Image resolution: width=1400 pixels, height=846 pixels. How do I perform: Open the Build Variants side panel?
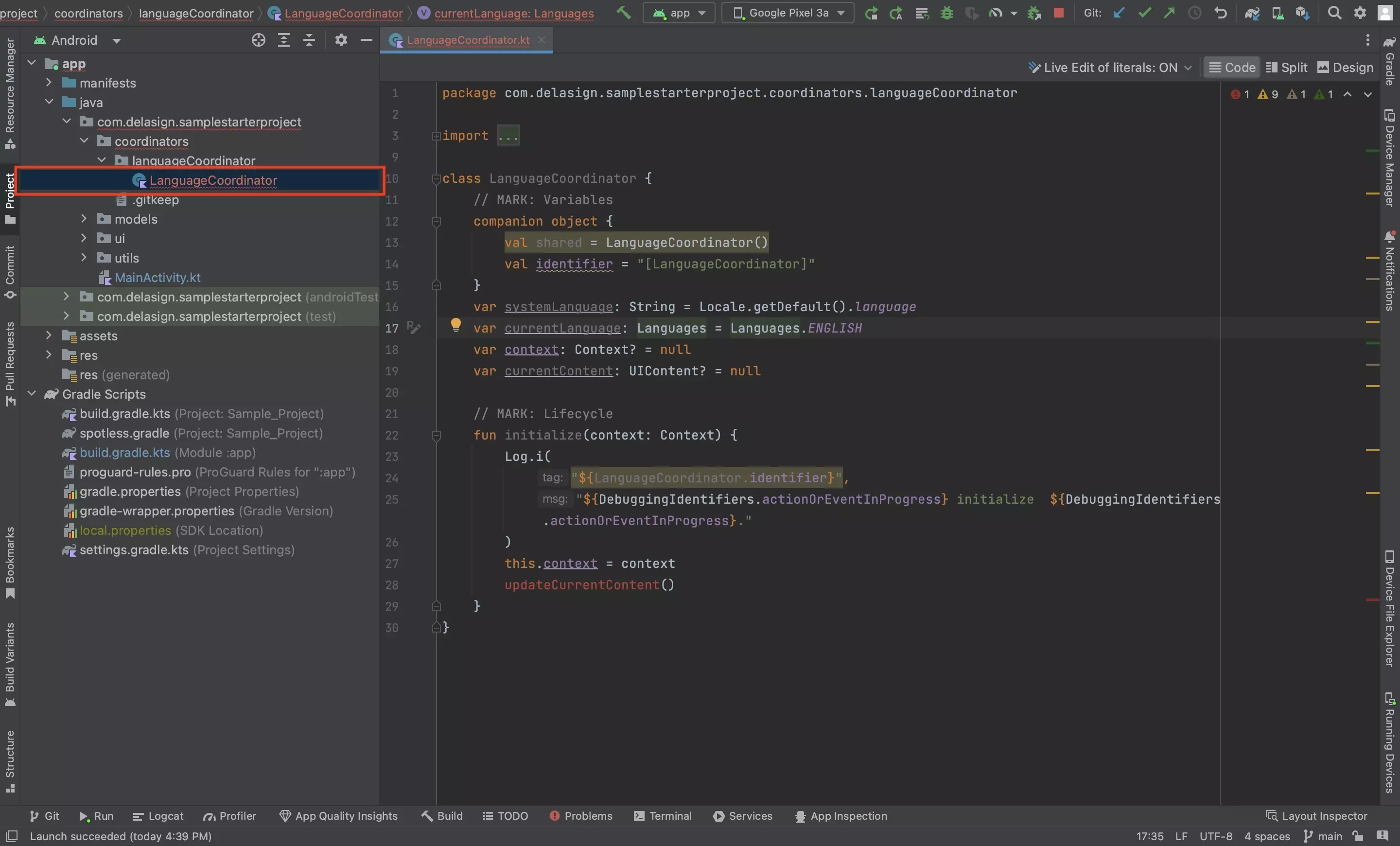[x=10, y=665]
